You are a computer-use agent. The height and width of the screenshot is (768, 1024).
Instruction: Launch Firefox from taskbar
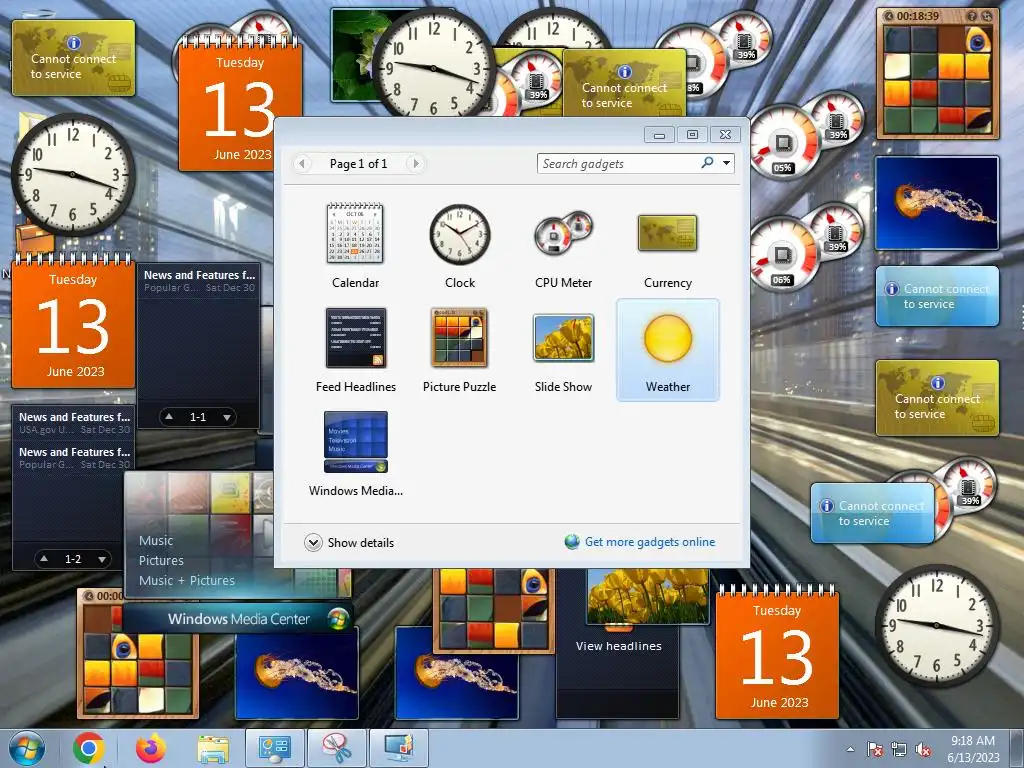151,748
